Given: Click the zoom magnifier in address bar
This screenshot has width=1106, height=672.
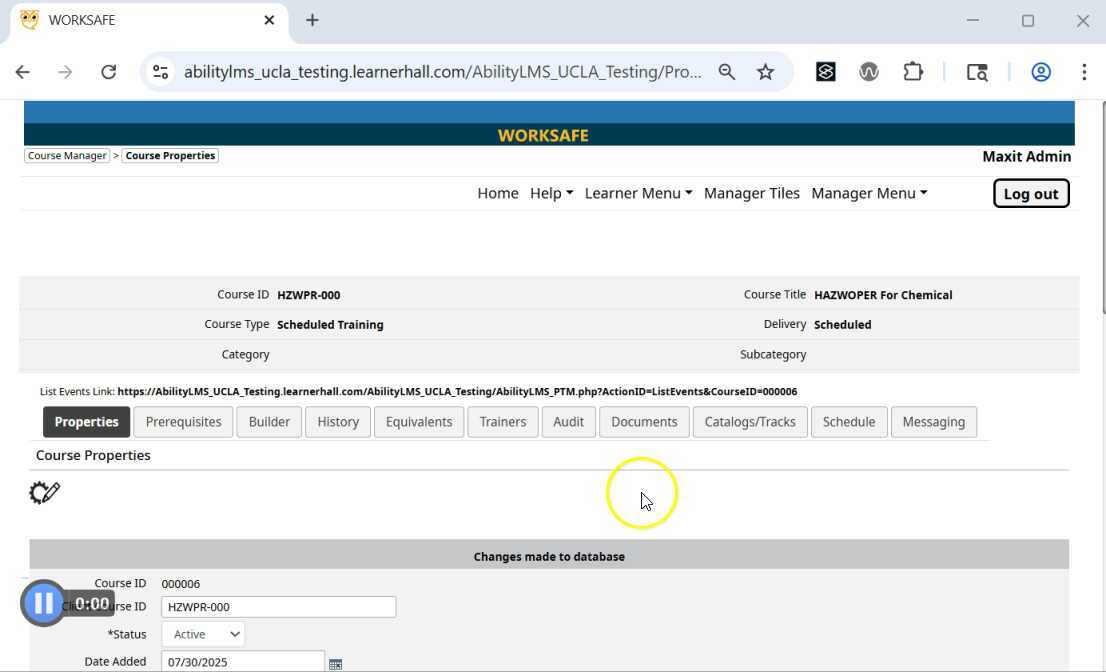Looking at the screenshot, I should [727, 72].
